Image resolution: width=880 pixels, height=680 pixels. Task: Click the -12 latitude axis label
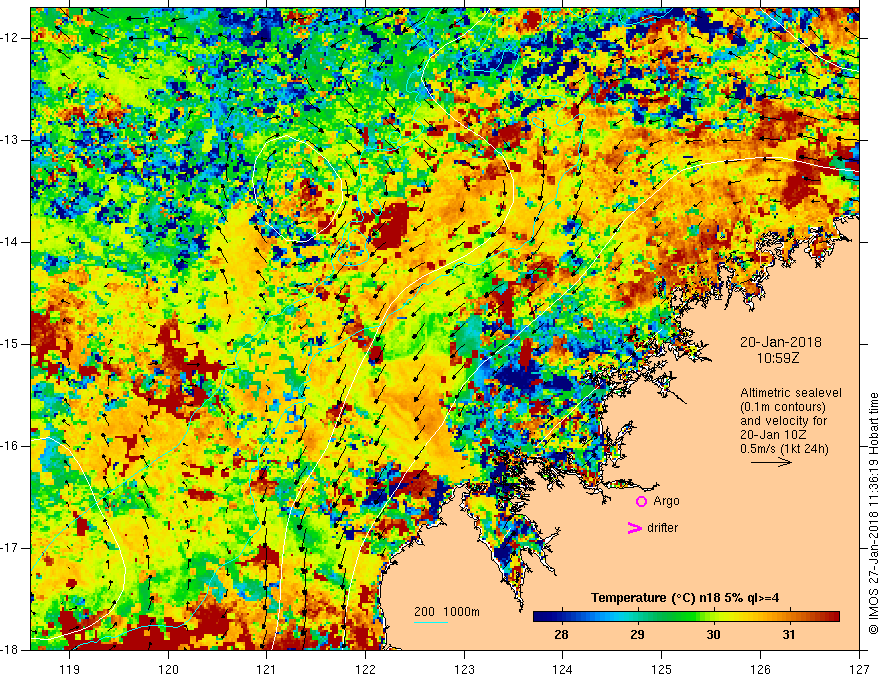coord(10,38)
